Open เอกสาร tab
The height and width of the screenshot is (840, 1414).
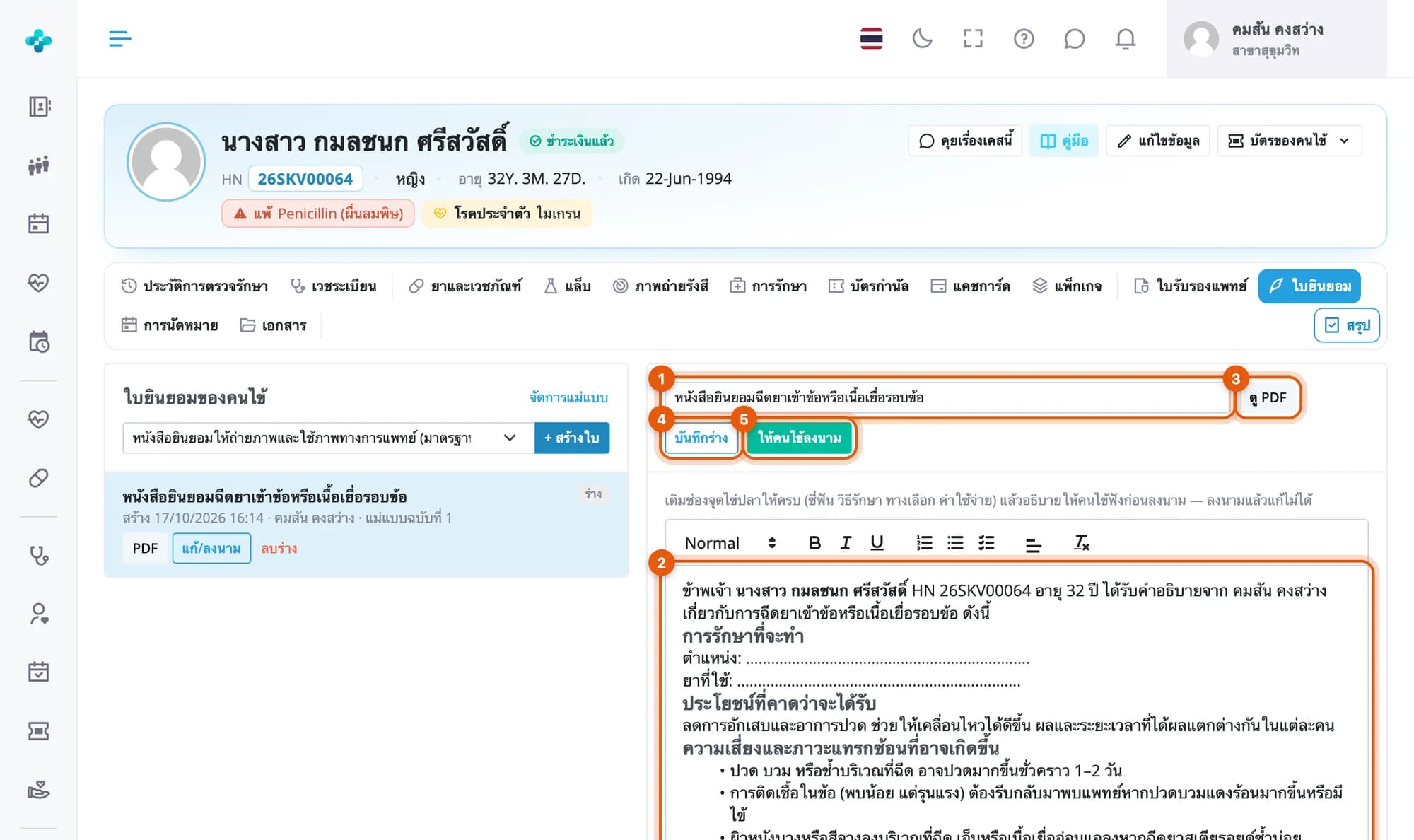273,325
